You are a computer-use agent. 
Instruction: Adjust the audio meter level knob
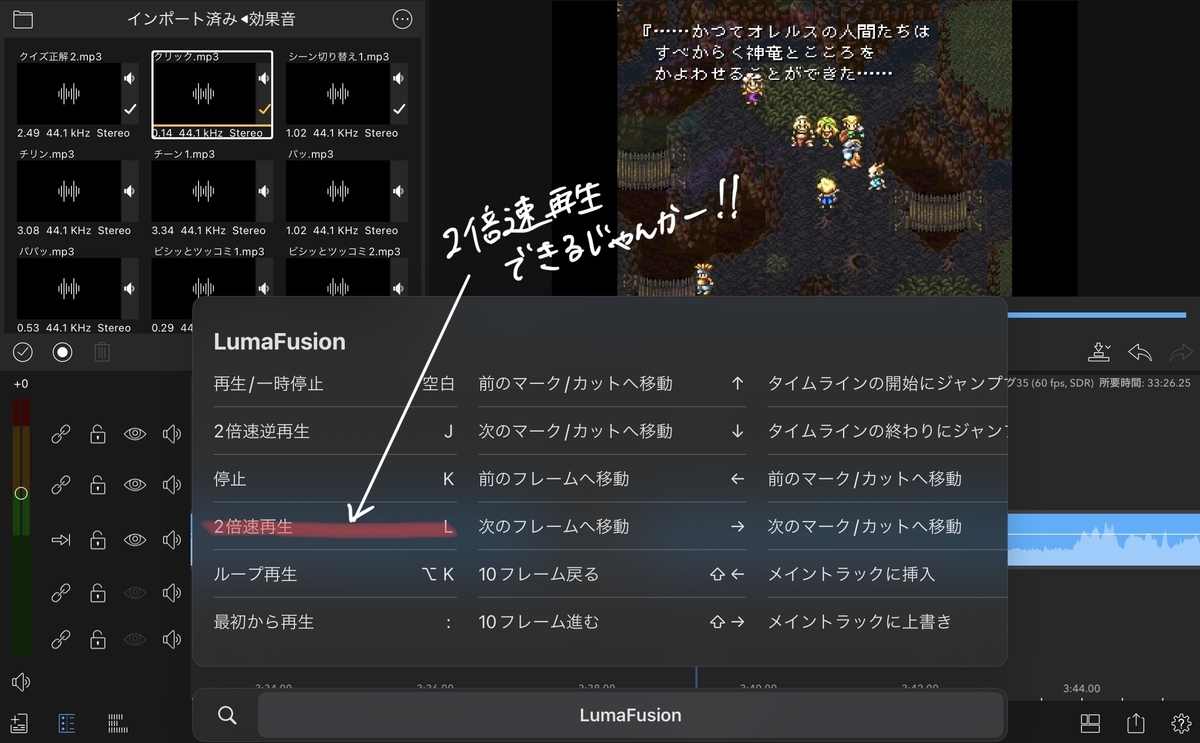[21, 493]
